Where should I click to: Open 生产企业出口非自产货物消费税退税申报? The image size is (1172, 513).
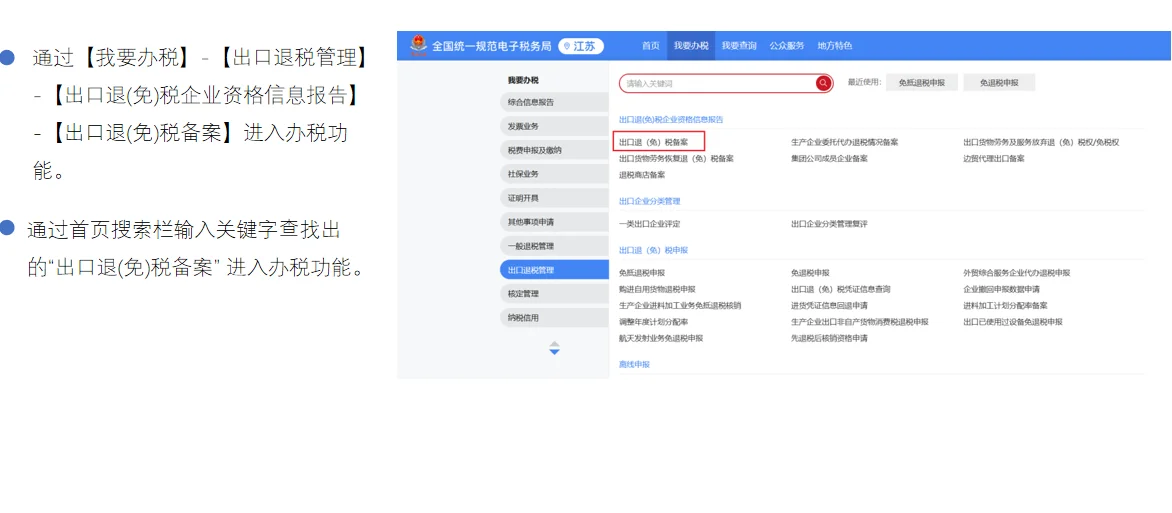pyautogui.click(x=860, y=322)
